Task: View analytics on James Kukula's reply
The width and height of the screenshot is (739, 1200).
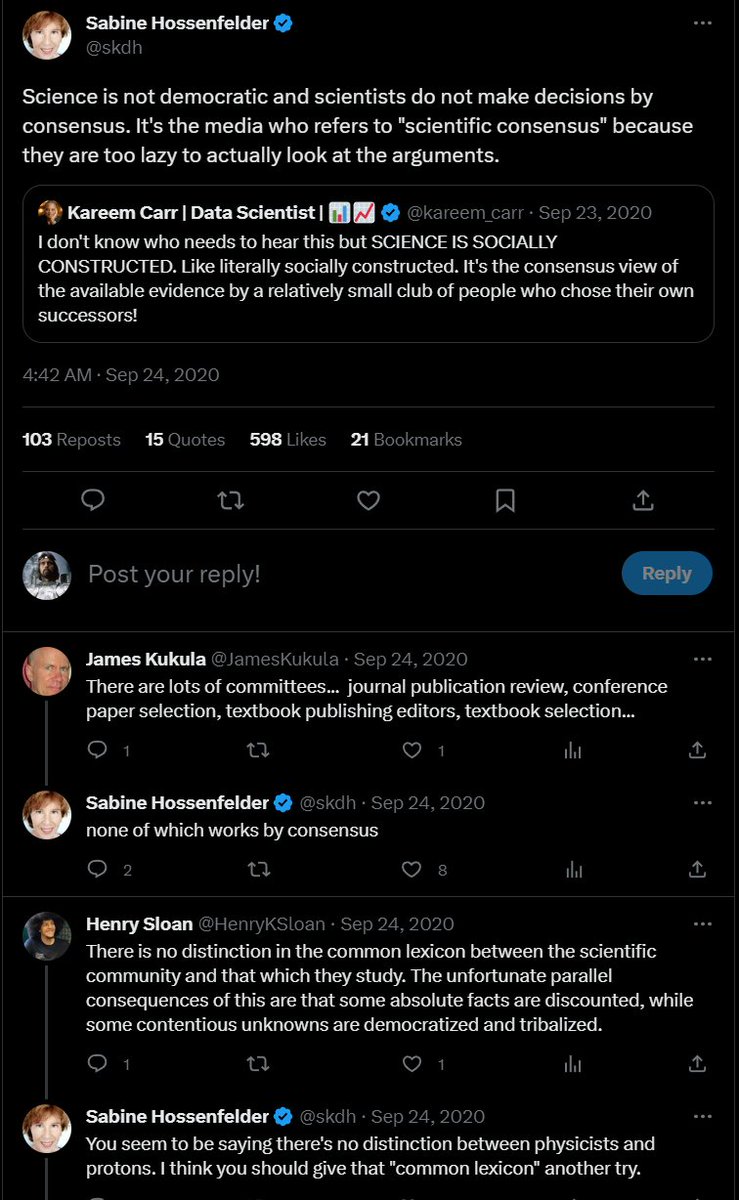Action: [573, 750]
